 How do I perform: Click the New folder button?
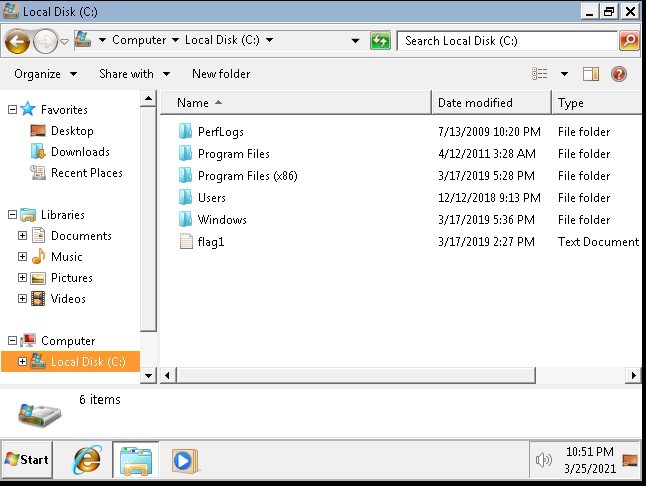221,74
